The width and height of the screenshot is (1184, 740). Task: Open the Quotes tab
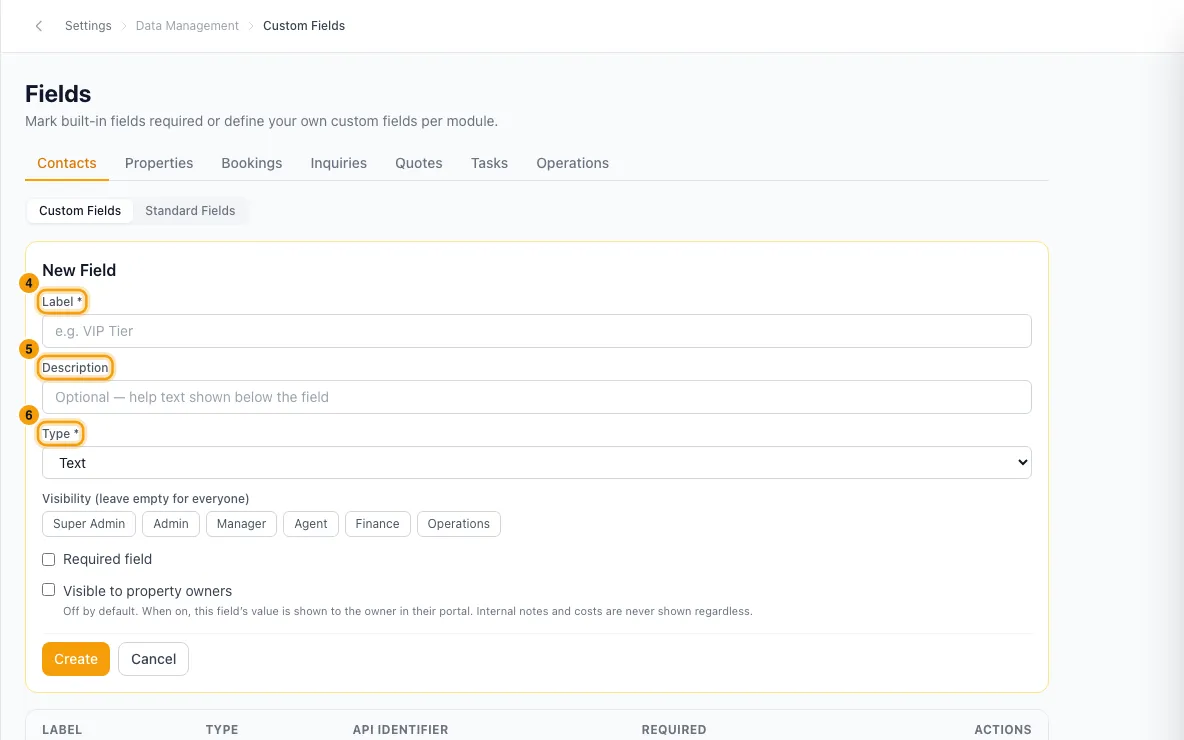point(418,163)
